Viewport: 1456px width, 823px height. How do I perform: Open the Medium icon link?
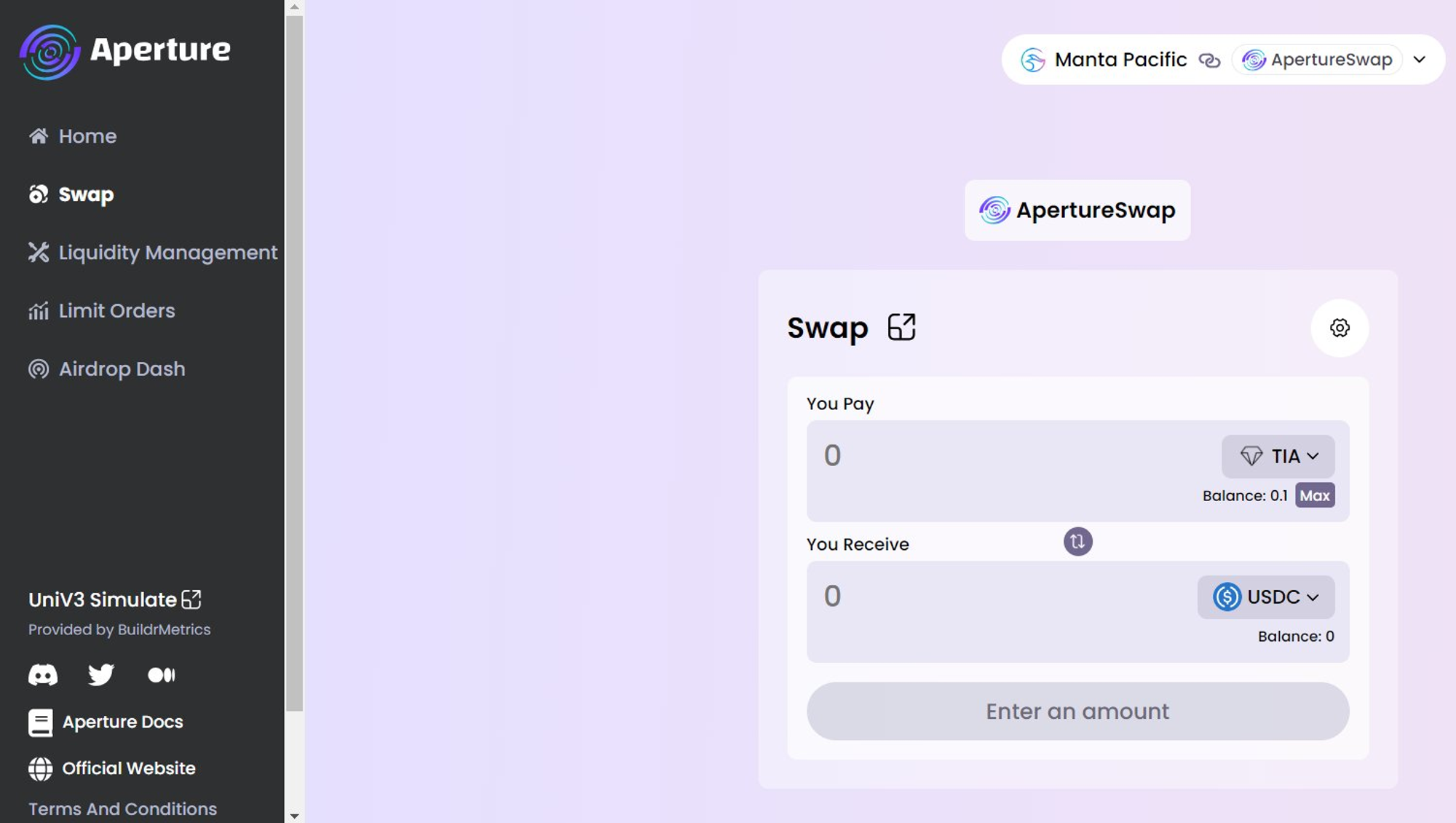161,675
